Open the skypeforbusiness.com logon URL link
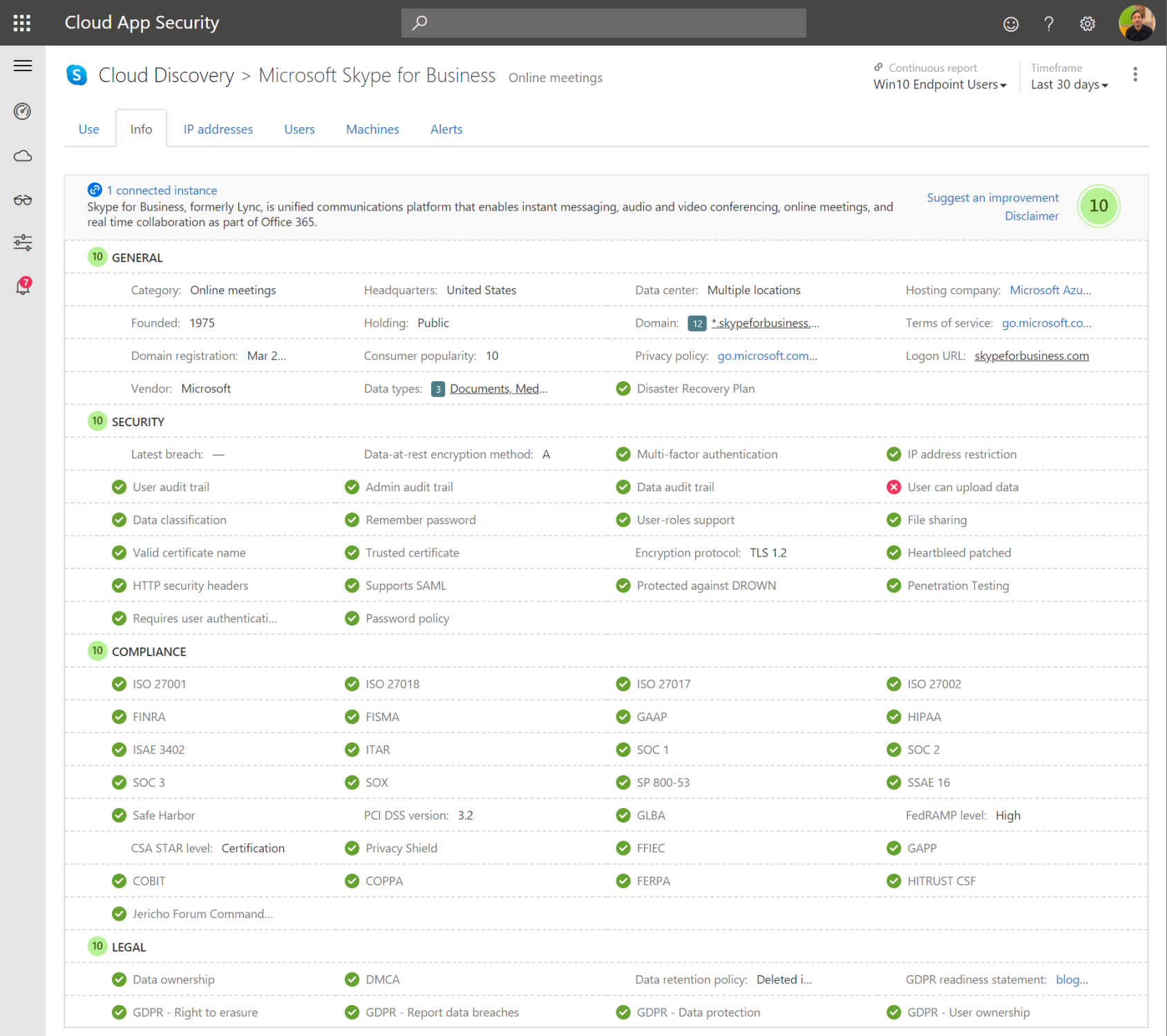 [1031, 356]
